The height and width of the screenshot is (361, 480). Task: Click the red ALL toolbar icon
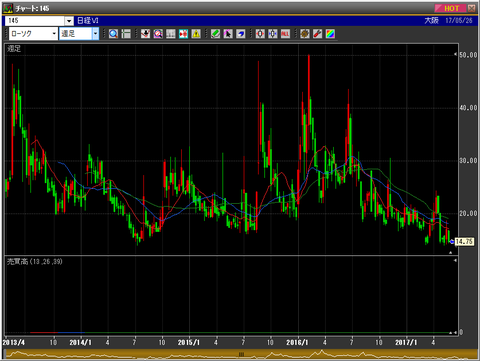(285, 34)
